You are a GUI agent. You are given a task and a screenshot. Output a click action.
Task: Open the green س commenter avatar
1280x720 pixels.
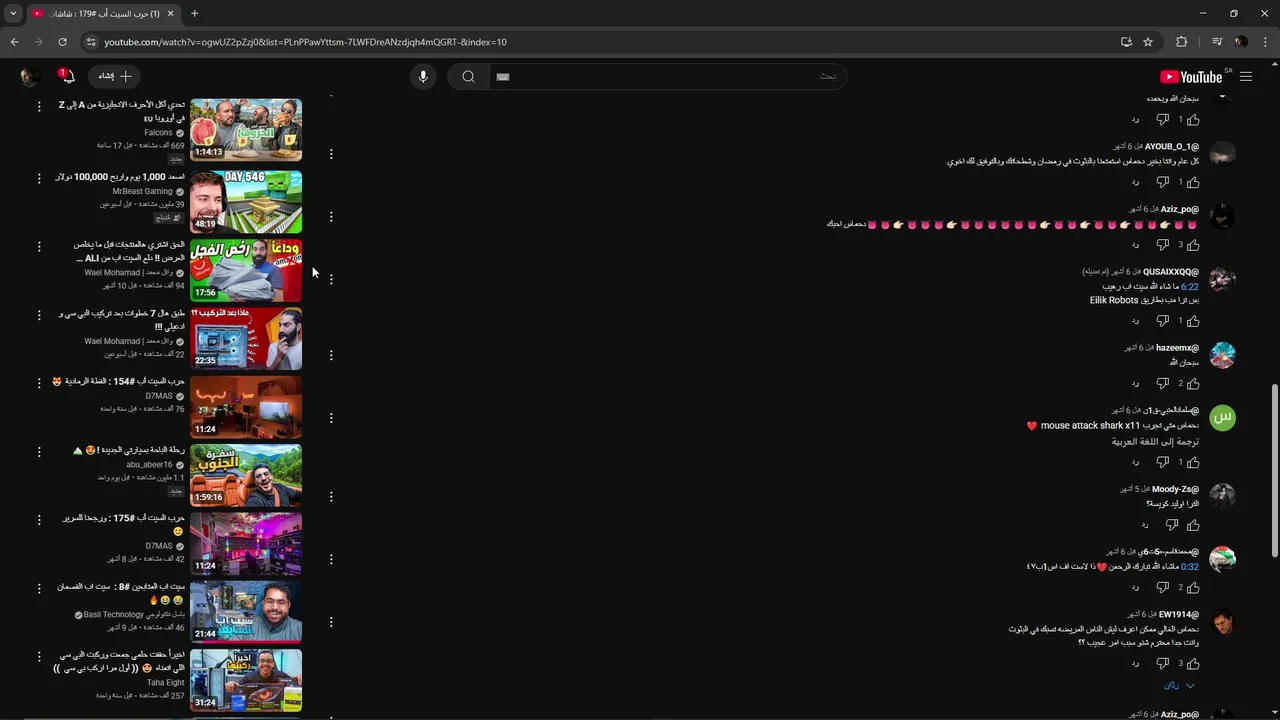[1222, 417]
